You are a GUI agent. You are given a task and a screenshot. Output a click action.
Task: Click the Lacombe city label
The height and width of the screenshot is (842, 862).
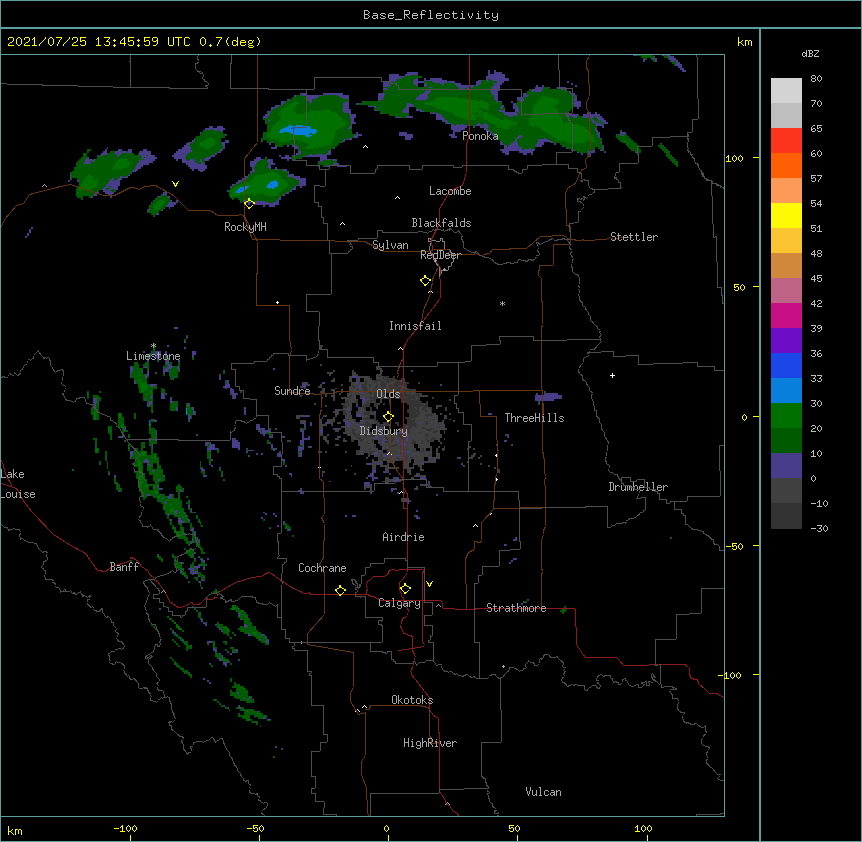point(450,191)
